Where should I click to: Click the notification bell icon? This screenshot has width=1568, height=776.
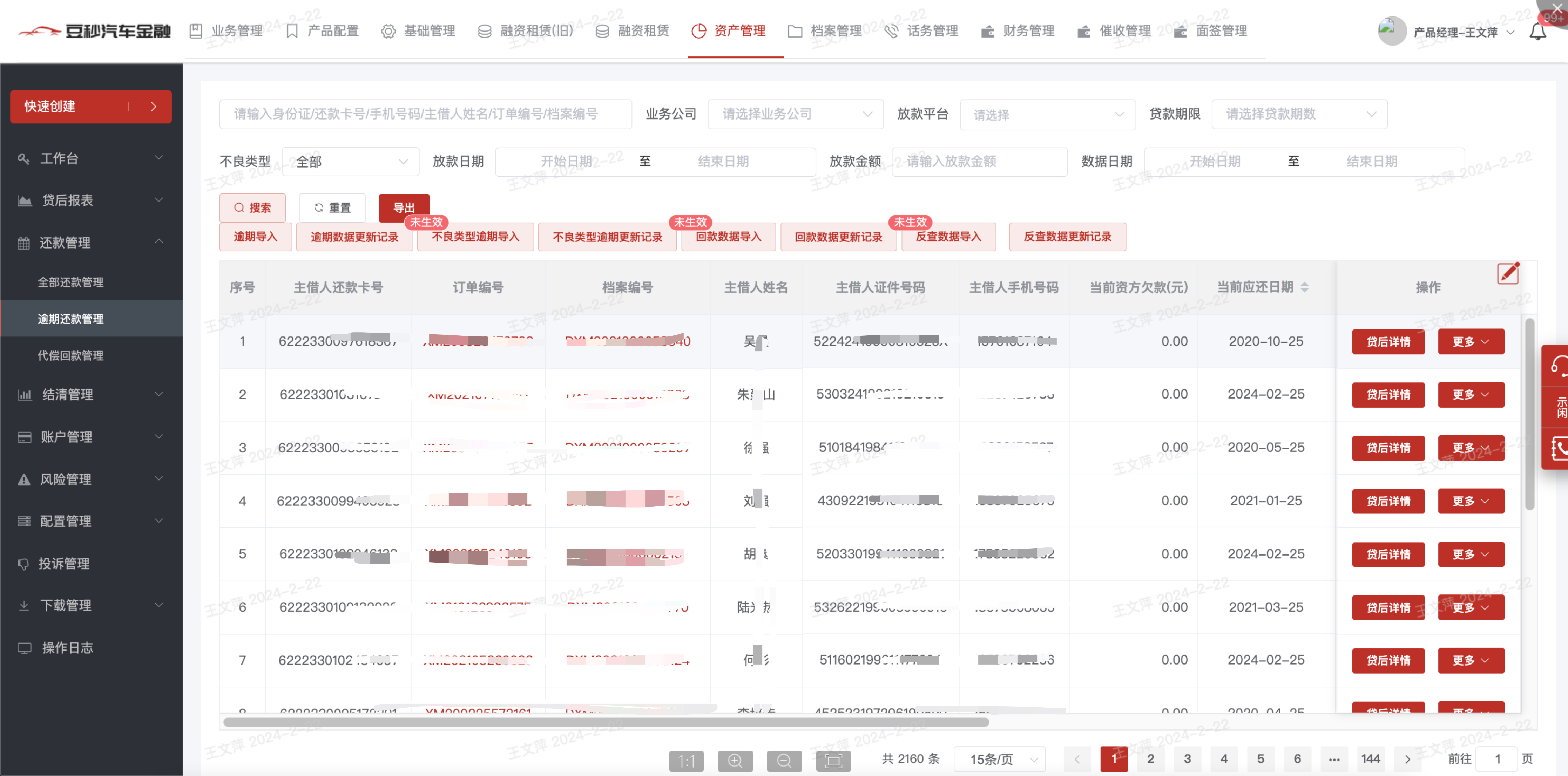pyautogui.click(x=1537, y=32)
